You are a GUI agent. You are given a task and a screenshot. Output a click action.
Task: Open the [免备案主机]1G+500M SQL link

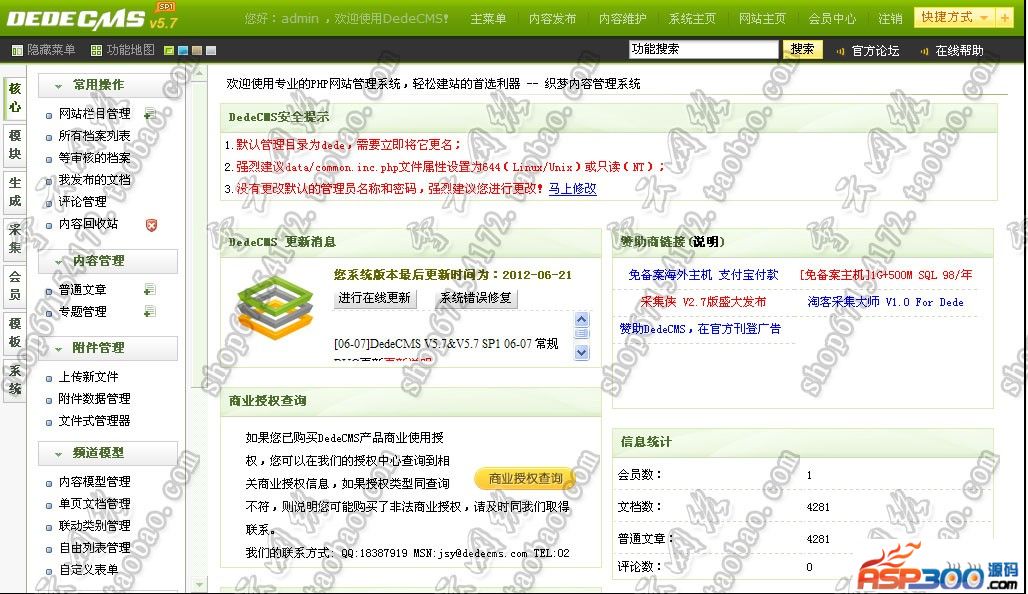pyautogui.click(x=886, y=275)
